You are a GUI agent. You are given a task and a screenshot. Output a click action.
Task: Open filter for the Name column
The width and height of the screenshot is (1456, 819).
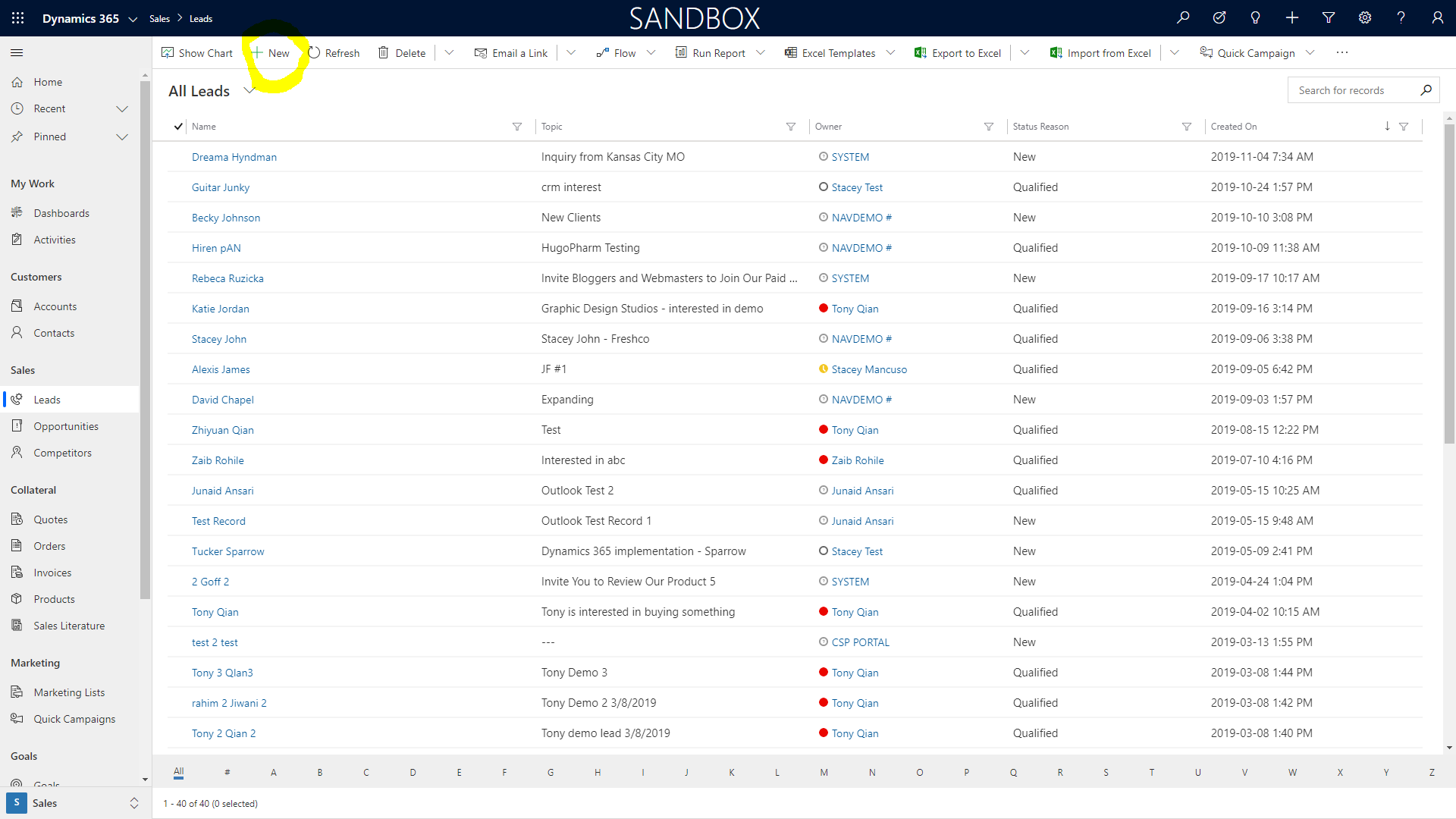click(x=517, y=127)
